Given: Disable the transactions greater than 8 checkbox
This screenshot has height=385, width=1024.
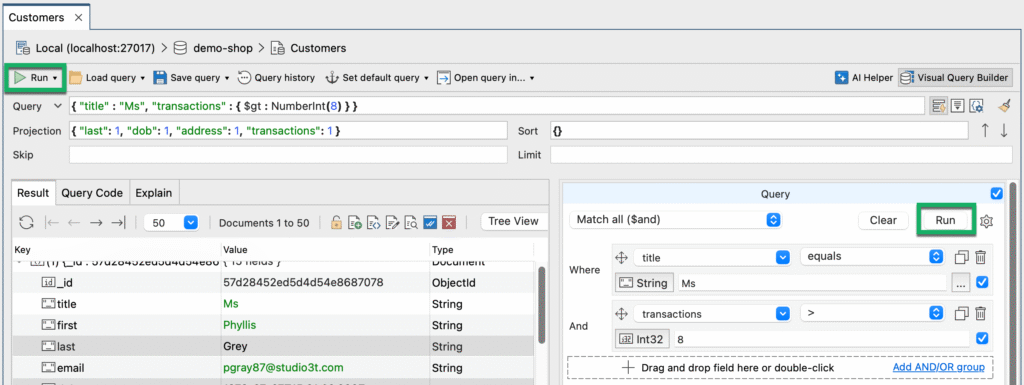Looking at the screenshot, I should [982, 338].
